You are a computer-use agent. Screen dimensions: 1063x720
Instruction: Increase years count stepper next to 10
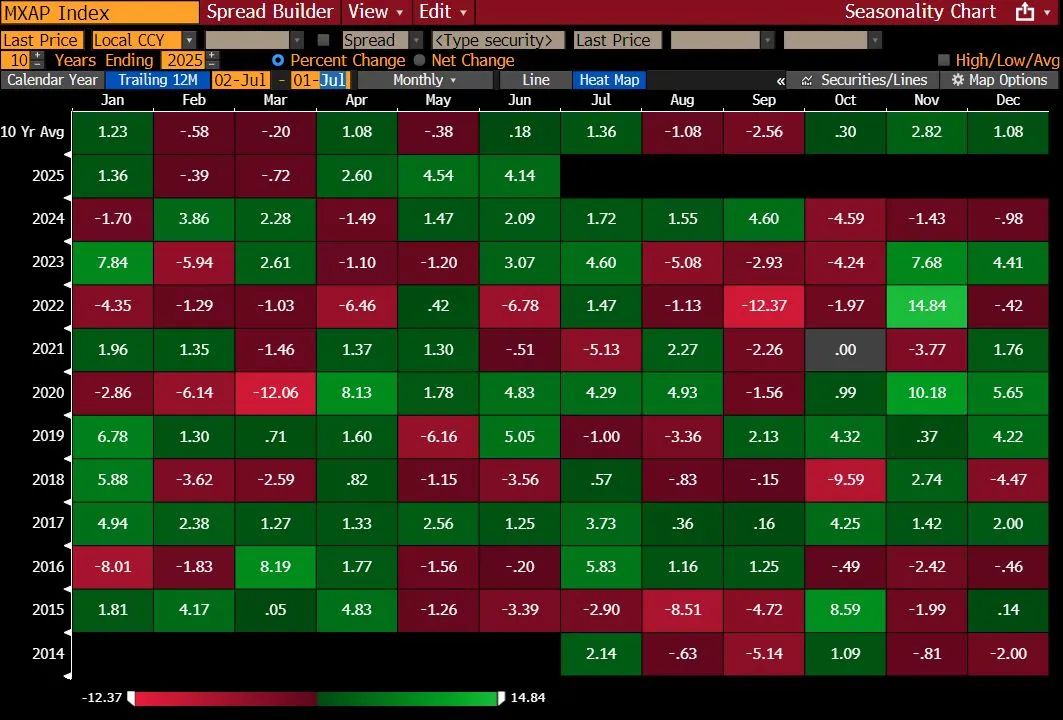(x=37, y=56)
